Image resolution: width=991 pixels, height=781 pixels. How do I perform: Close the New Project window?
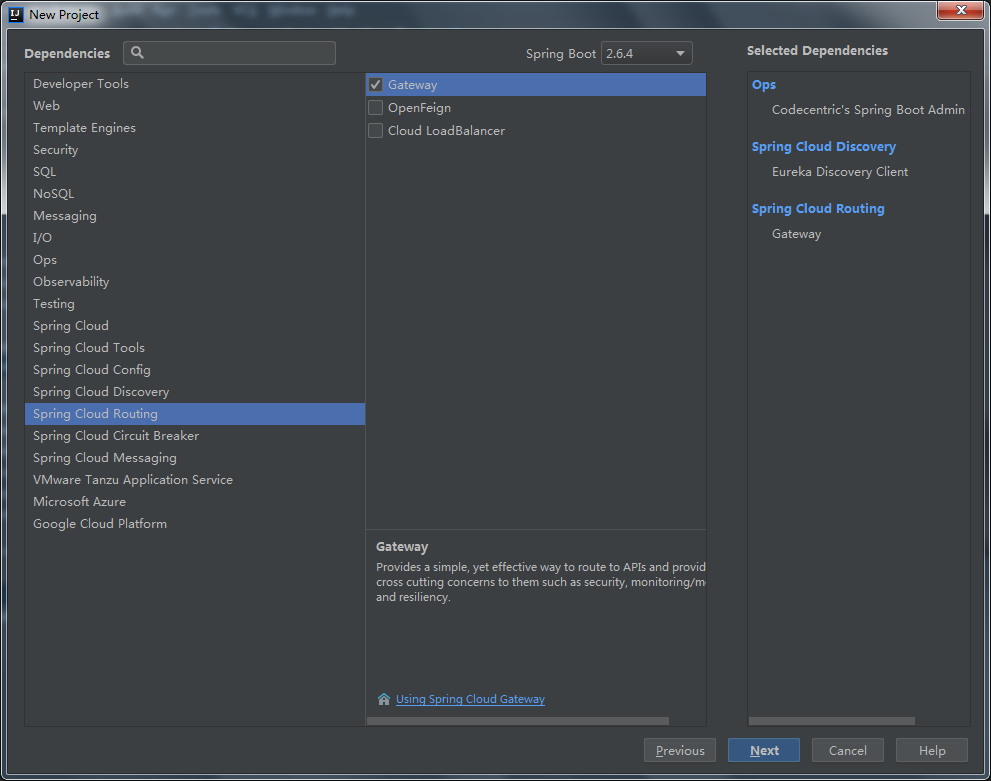coord(961,10)
